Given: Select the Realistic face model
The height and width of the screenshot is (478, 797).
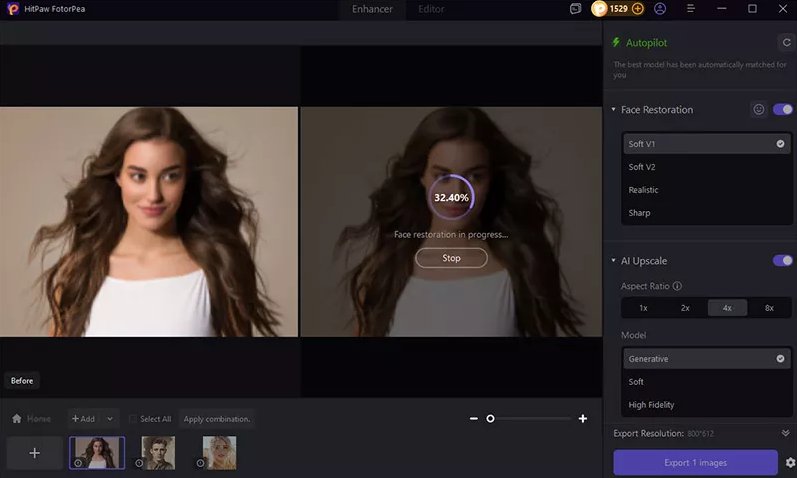Looking at the screenshot, I should 707,190.
